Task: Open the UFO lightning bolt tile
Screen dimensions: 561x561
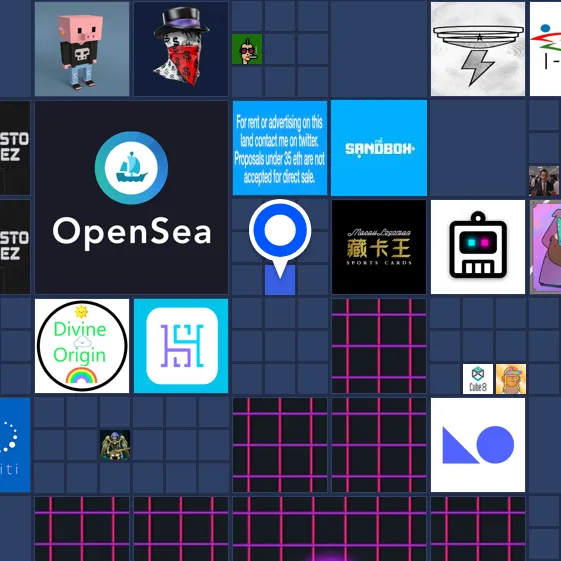Action: (478, 49)
